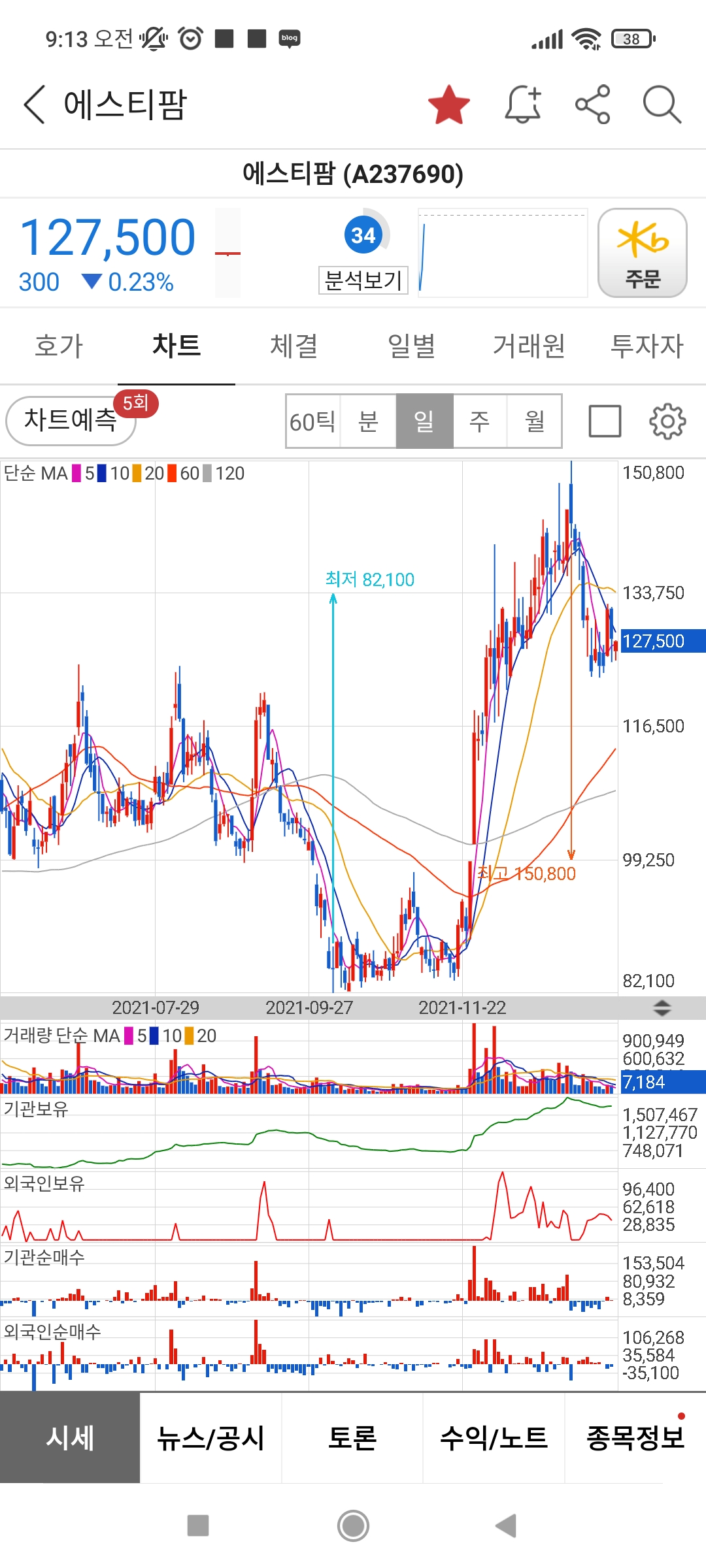Viewport: 706px width, 1568px height.
Task: Tap the large 127,500 current price
Action: (x=108, y=237)
